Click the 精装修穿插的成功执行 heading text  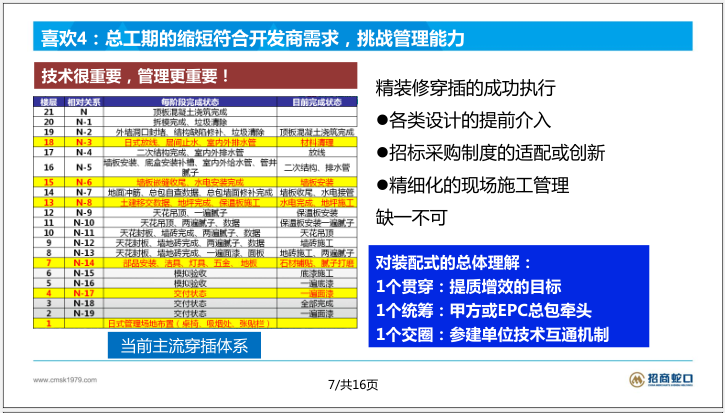tap(468, 86)
